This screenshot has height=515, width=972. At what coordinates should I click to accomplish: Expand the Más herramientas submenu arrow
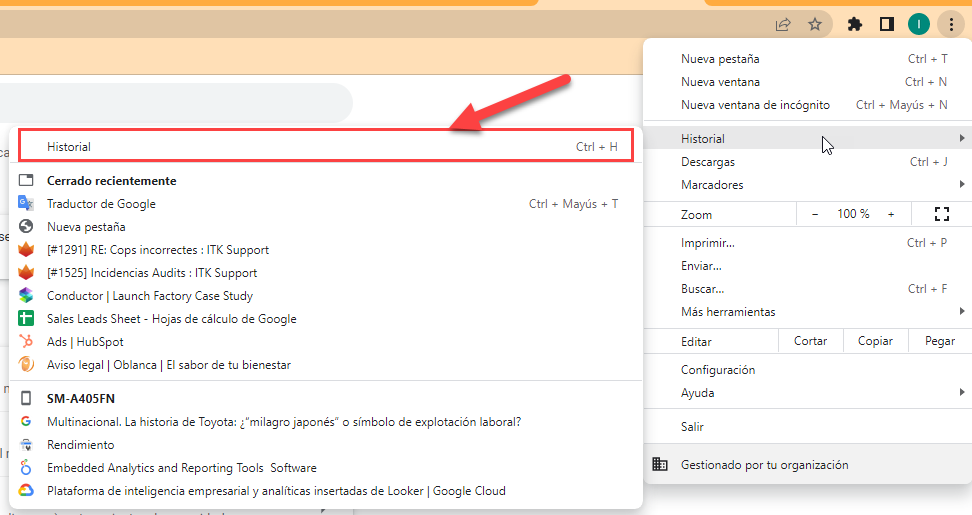961,310
